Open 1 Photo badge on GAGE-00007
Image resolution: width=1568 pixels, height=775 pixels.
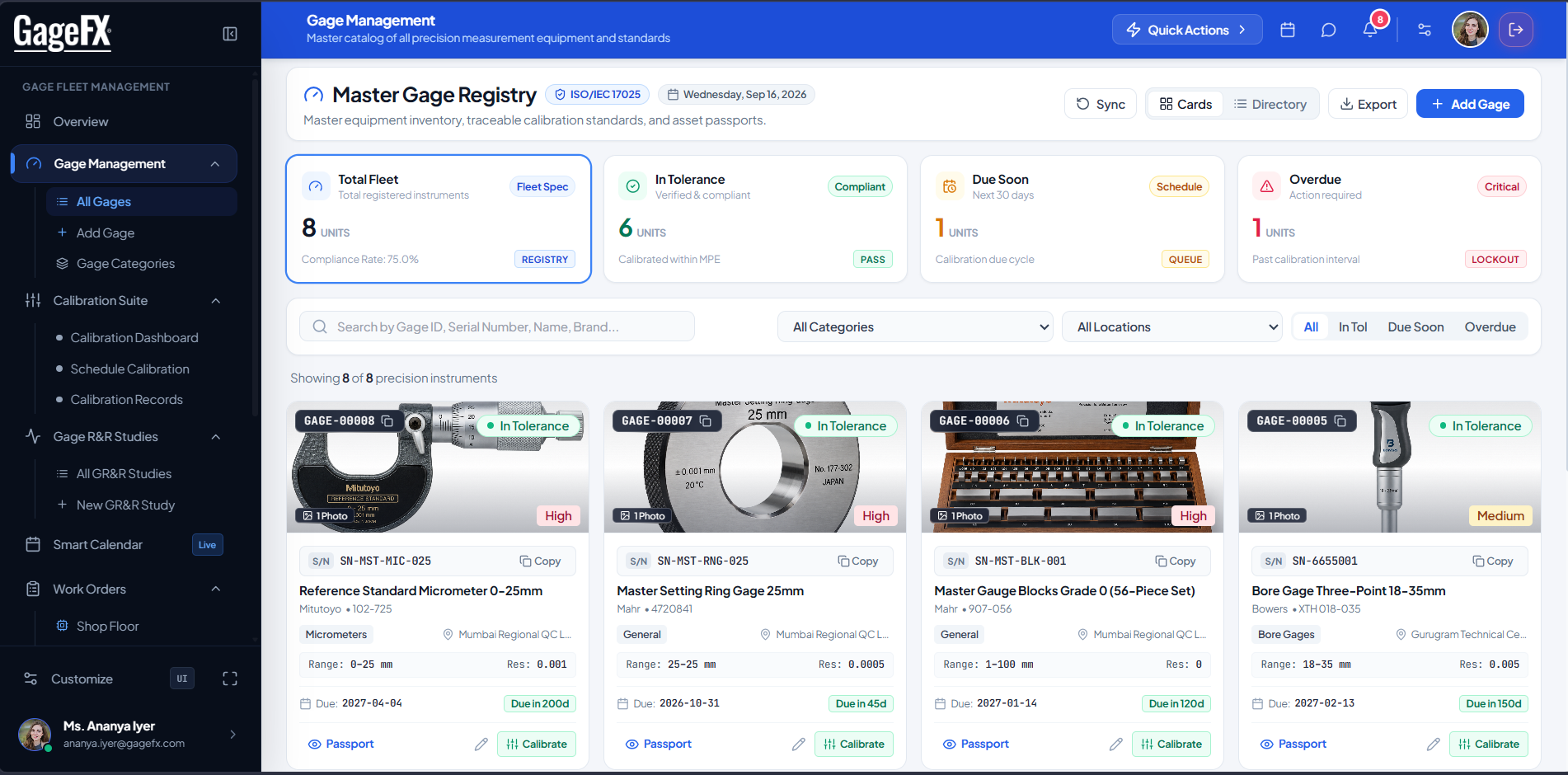(642, 516)
